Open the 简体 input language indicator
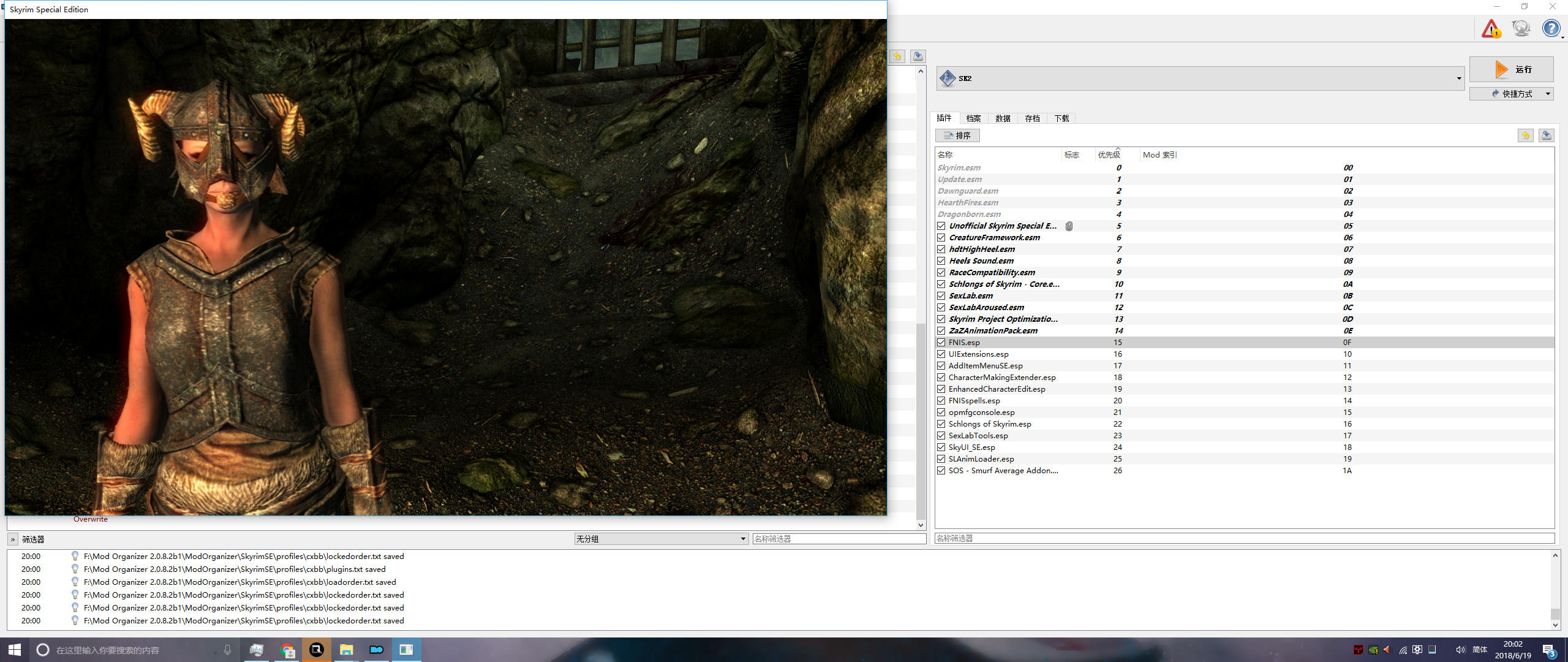Viewport: 1568px width, 662px height. coord(1480,650)
